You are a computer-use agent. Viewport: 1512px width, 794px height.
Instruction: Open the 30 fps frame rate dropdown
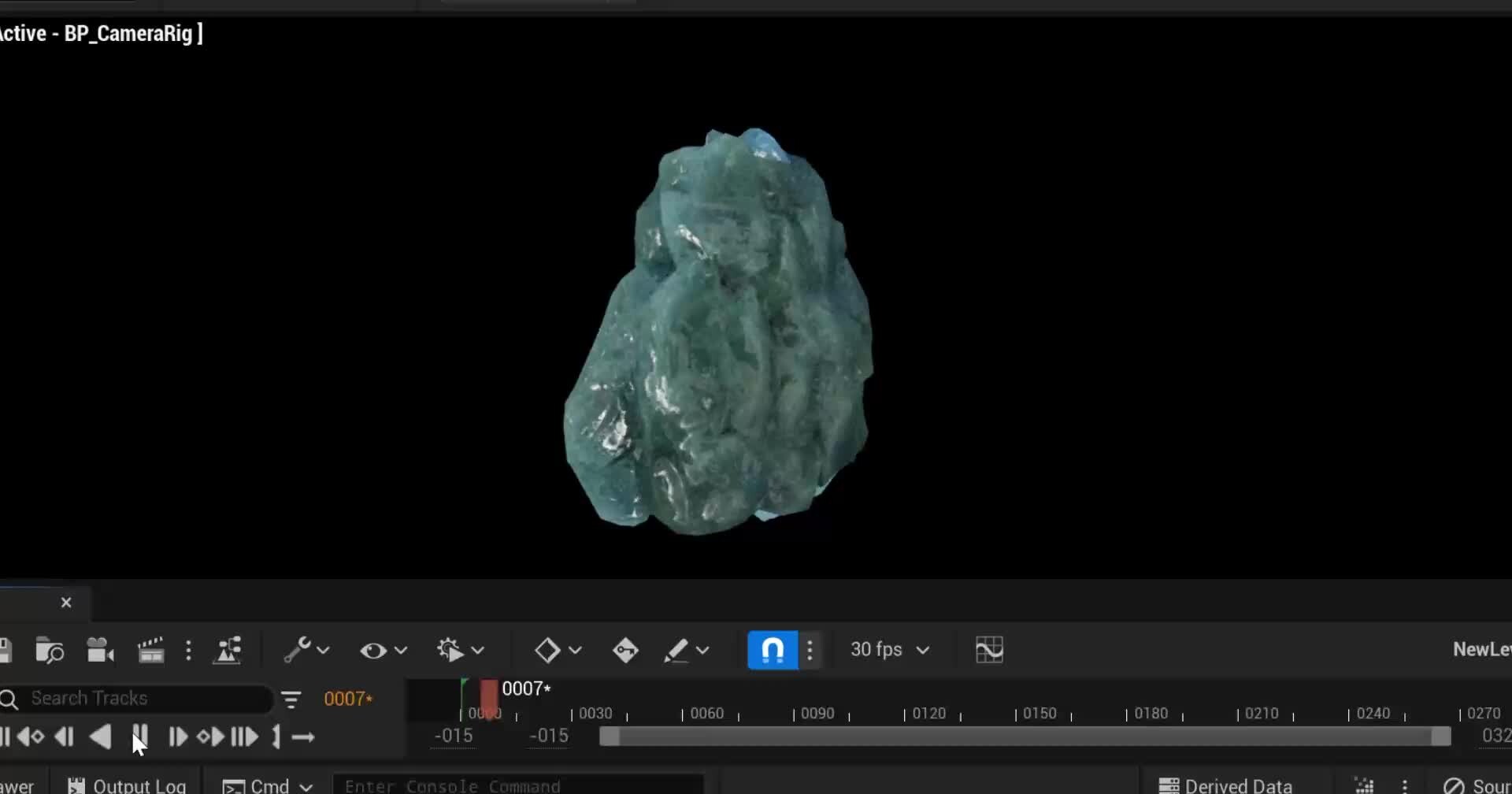888,650
